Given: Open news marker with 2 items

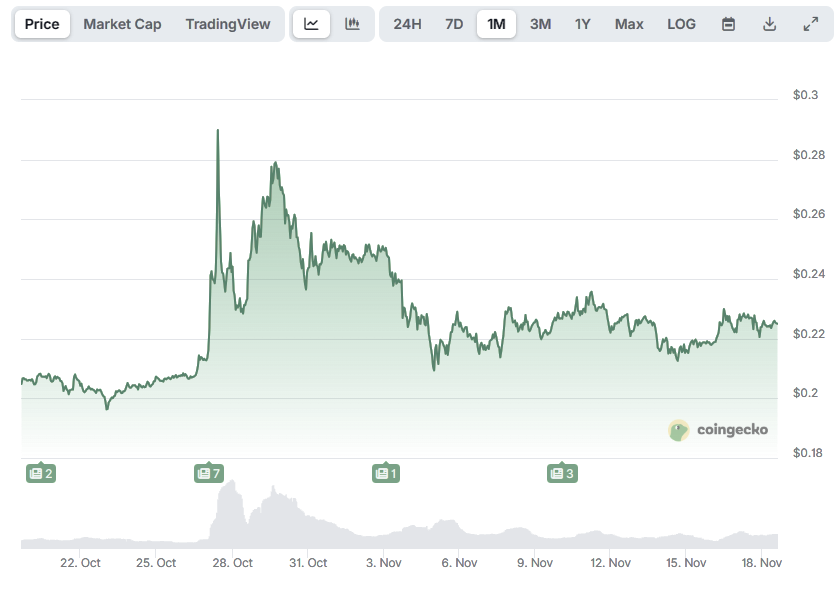Looking at the screenshot, I should (x=41, y=473).
